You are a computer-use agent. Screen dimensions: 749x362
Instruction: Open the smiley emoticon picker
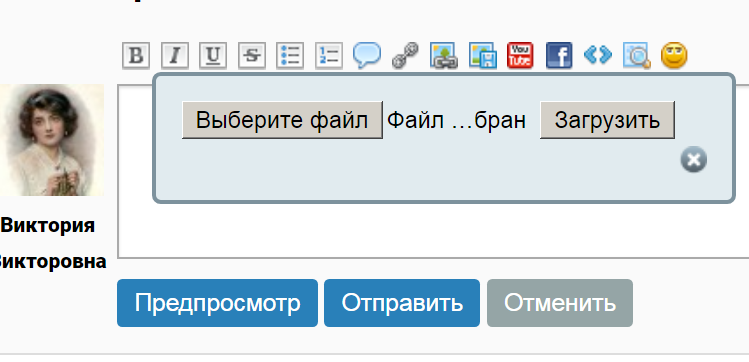tap(674, 55)
